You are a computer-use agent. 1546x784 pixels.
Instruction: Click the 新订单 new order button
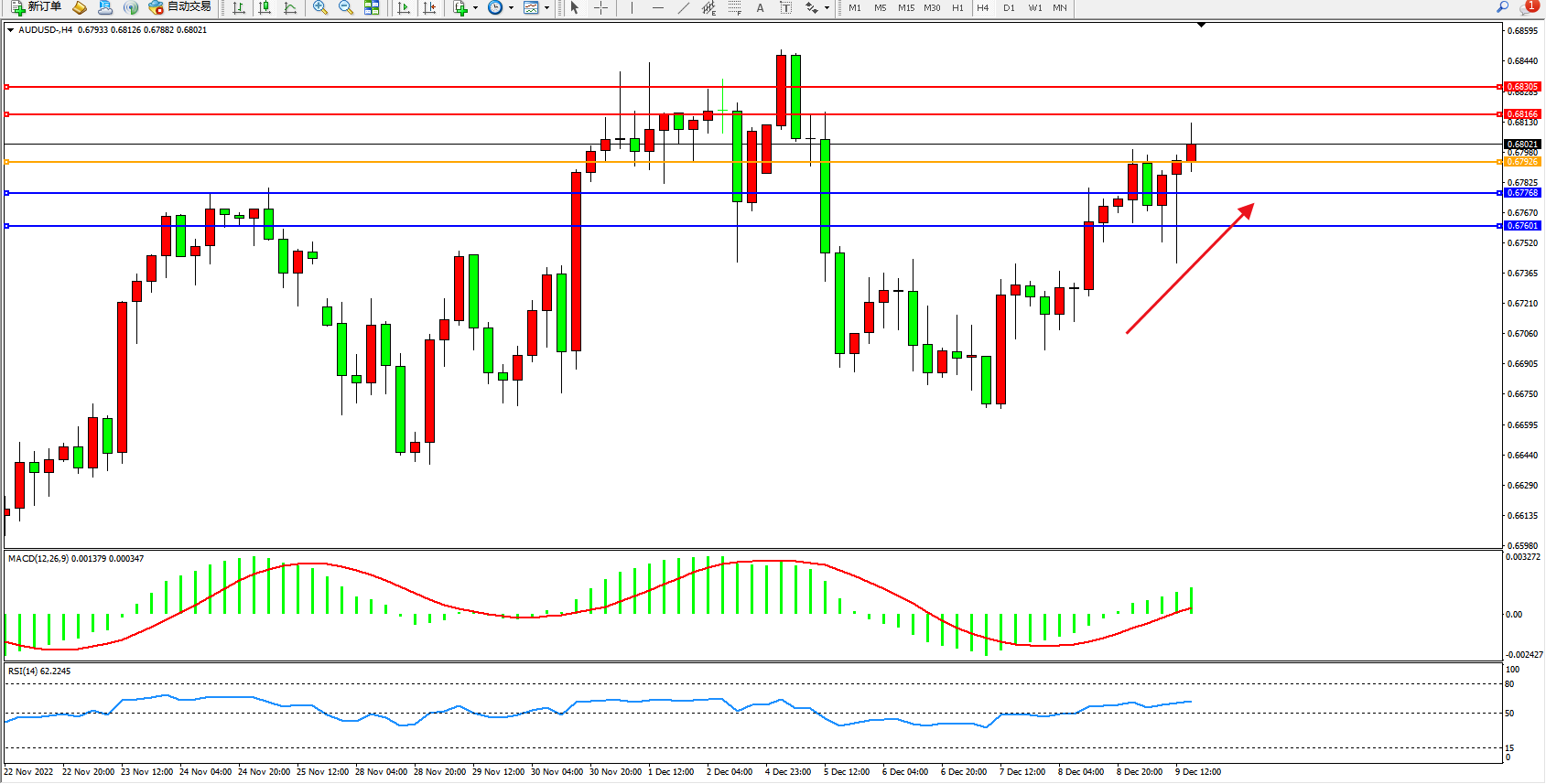(x=37, y=7)
